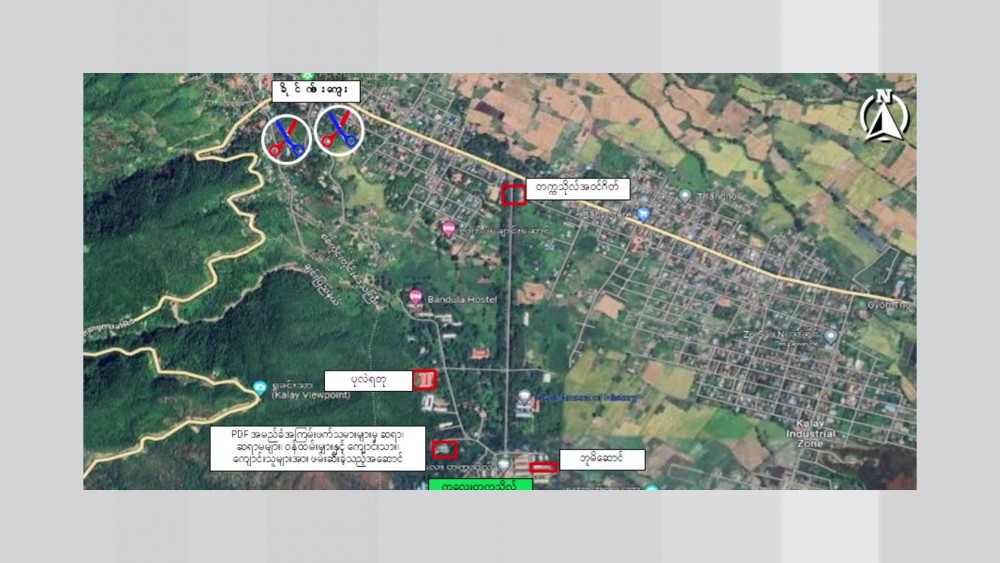Click the north arrow compass icon
1000x563 pixels.
coord(882,115)
